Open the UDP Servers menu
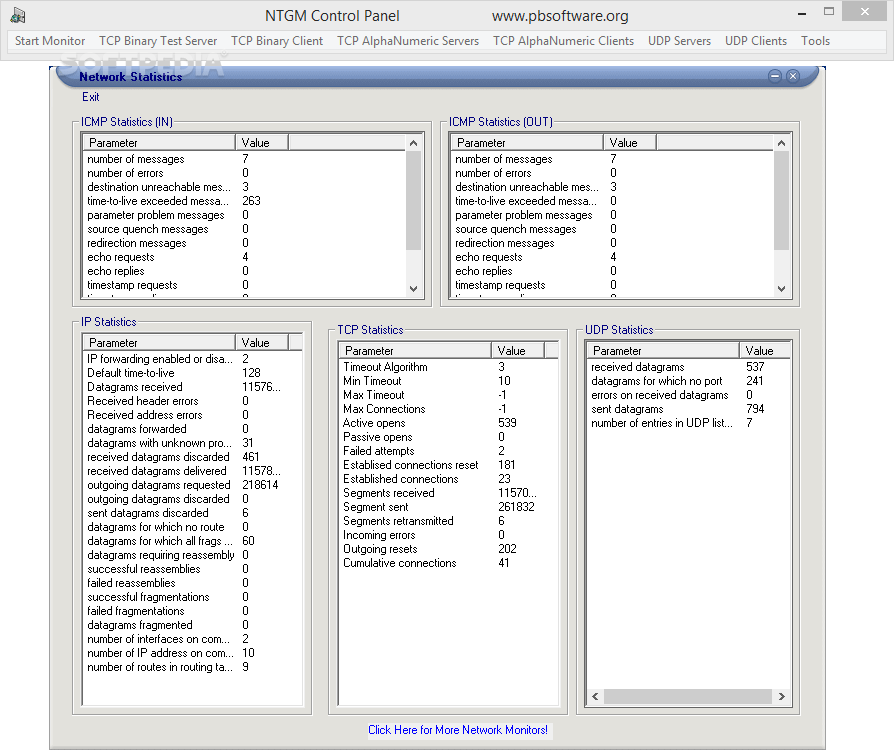Screen dimensions: 894x750 680,40
